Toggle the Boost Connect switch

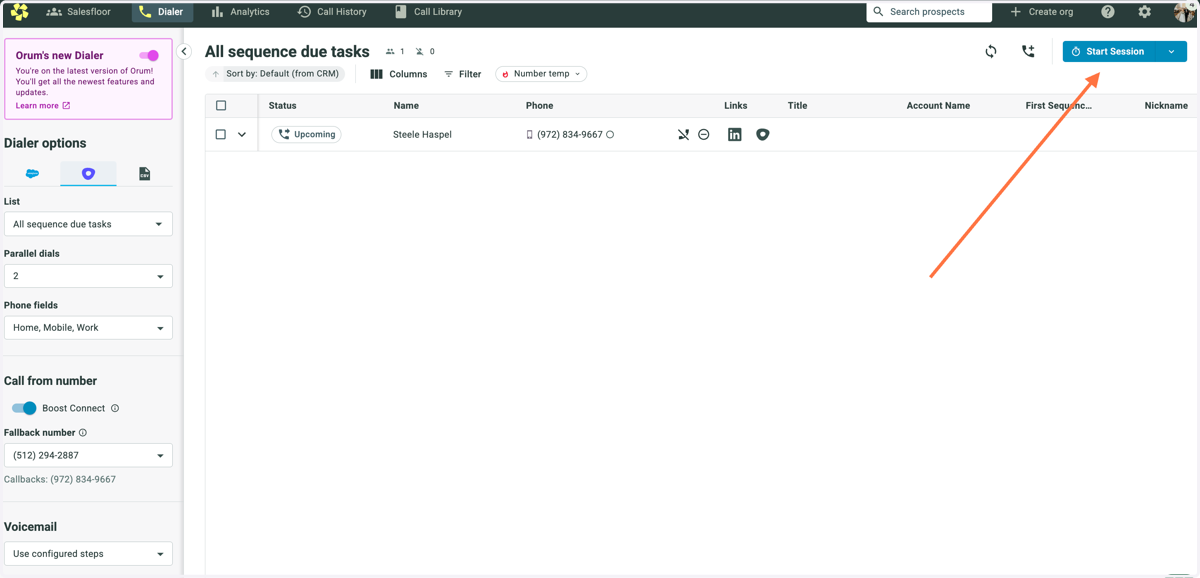(x=24, y=408)
